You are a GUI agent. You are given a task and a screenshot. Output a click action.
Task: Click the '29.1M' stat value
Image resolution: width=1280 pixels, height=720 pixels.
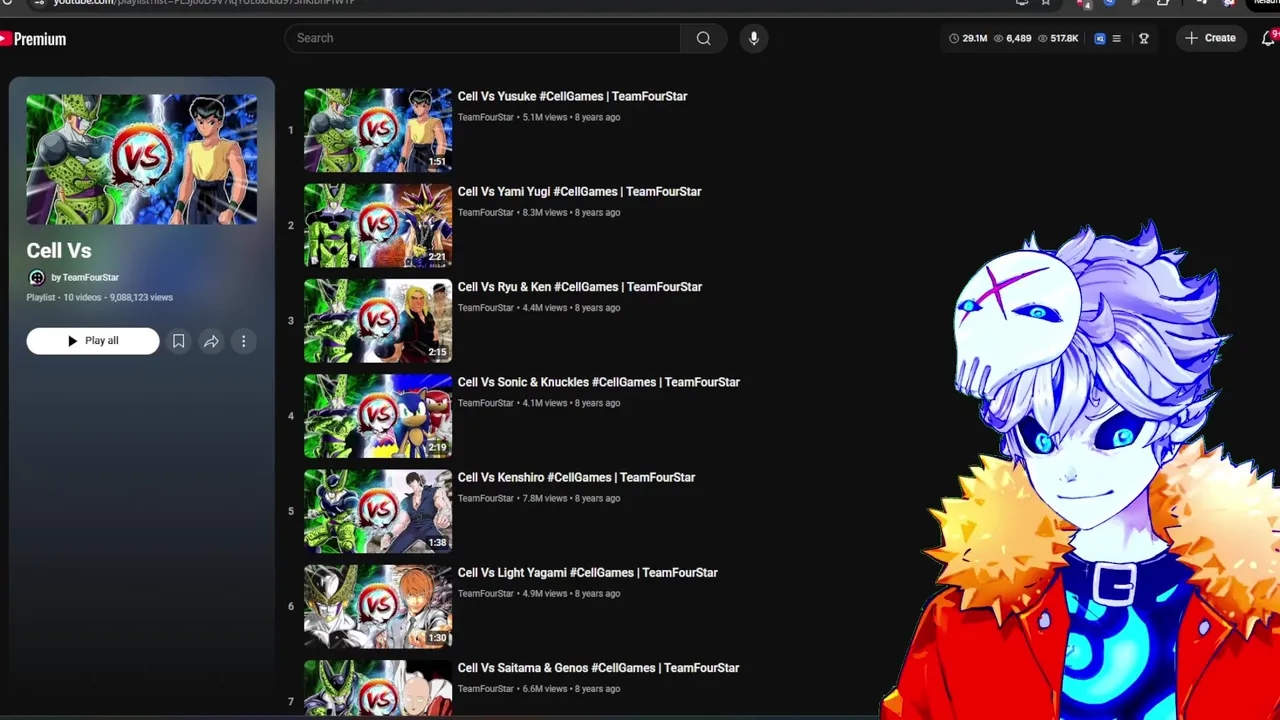tap(975, 38)
